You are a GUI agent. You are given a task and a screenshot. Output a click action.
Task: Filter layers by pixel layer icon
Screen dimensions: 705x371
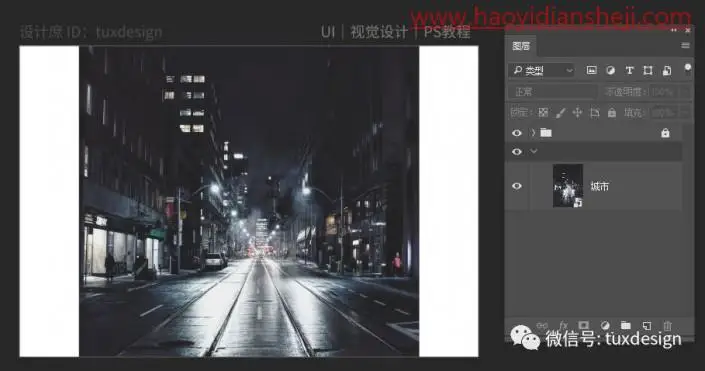pos(592,70)
